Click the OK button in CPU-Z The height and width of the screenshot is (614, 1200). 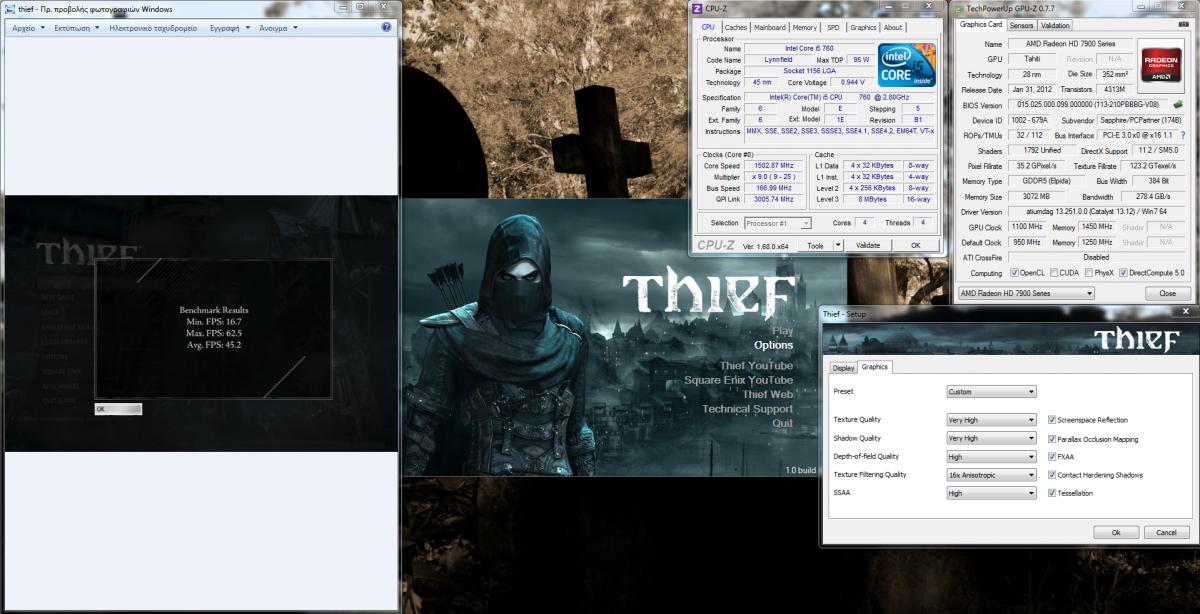(915, 245)
